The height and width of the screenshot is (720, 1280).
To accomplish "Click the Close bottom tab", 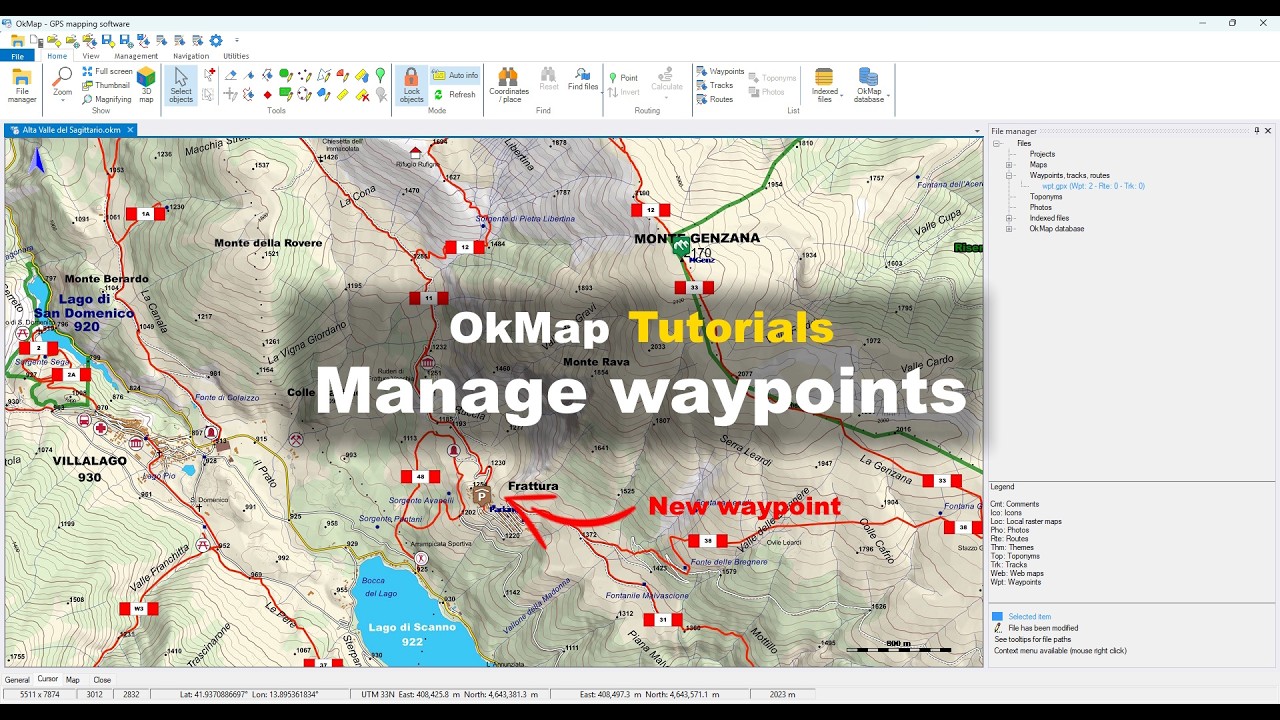I will [x=102, y=679].
